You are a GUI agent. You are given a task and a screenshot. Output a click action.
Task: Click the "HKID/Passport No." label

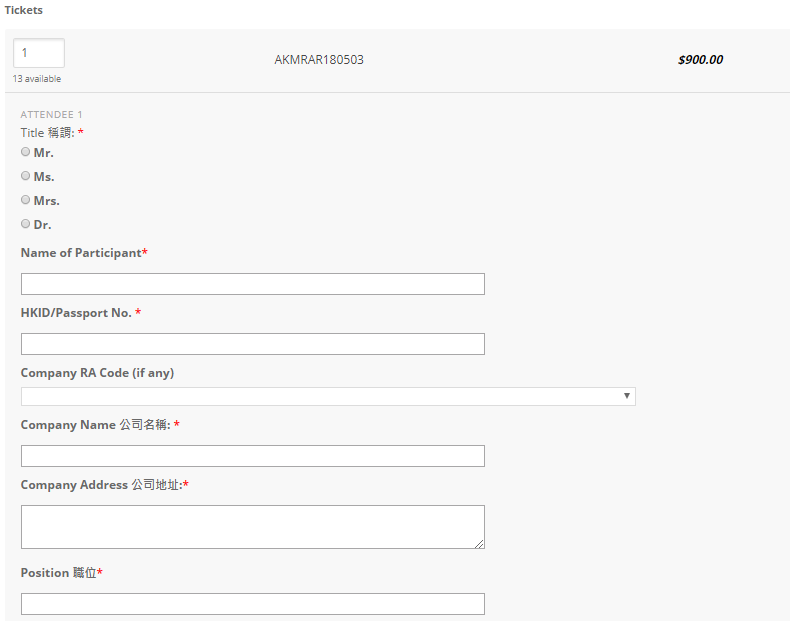77,313
